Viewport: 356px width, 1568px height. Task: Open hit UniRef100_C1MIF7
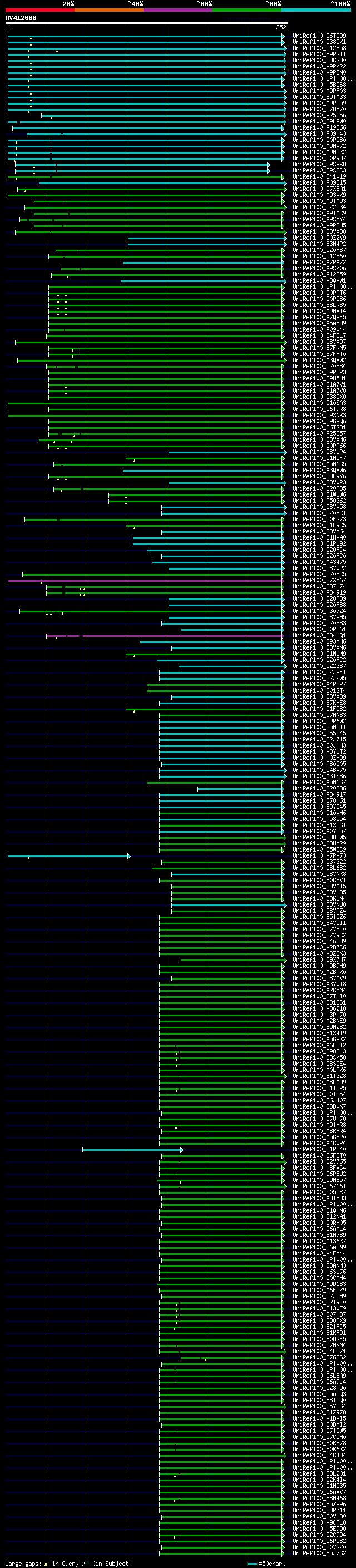tap(319, 458)
